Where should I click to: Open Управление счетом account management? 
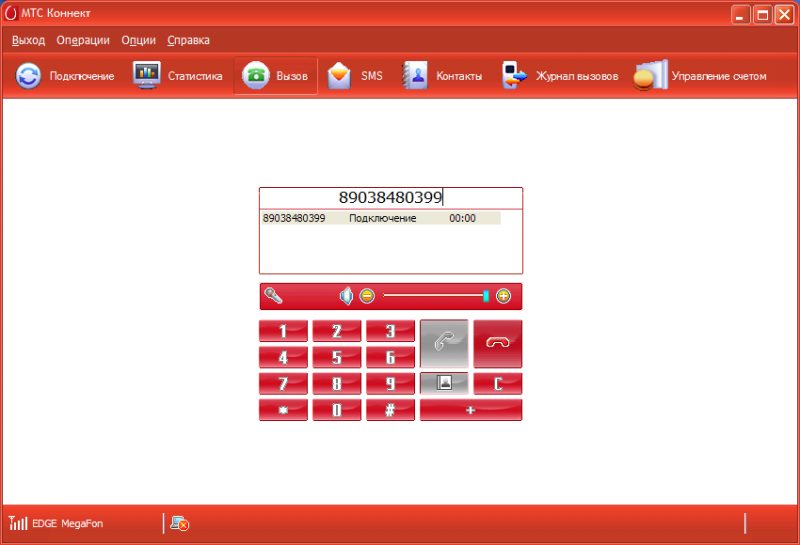tap(699, 76)
